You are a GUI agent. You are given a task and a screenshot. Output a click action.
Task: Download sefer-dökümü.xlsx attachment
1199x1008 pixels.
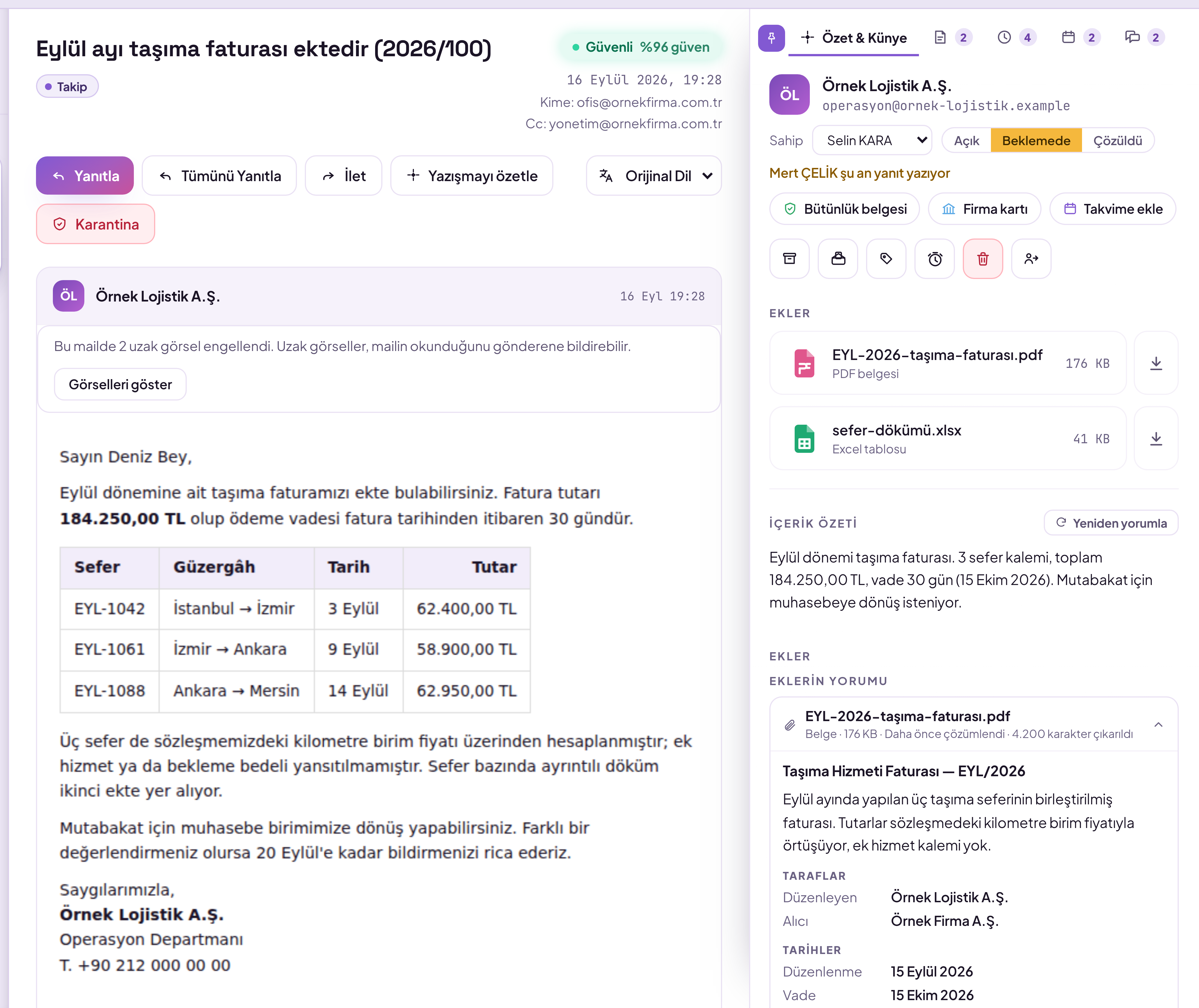tap(1156, 438)
